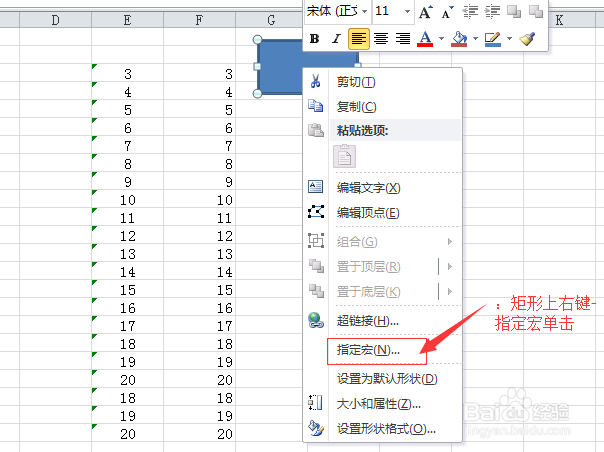
Task: Select column E header
Action: click(128, 20)
